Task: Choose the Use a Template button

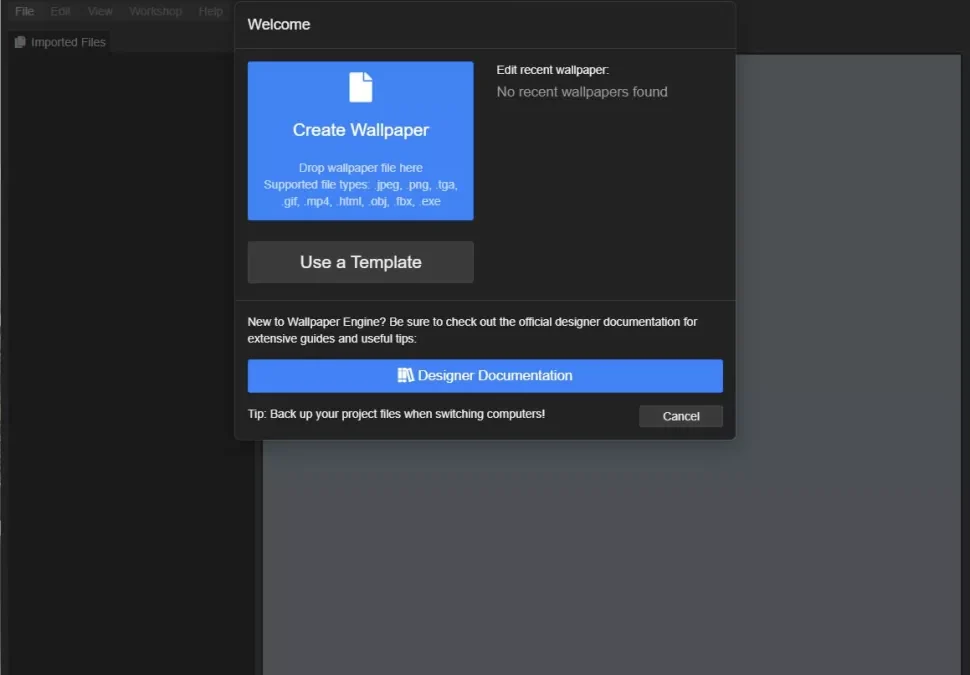Action: (x=360, y=262)
